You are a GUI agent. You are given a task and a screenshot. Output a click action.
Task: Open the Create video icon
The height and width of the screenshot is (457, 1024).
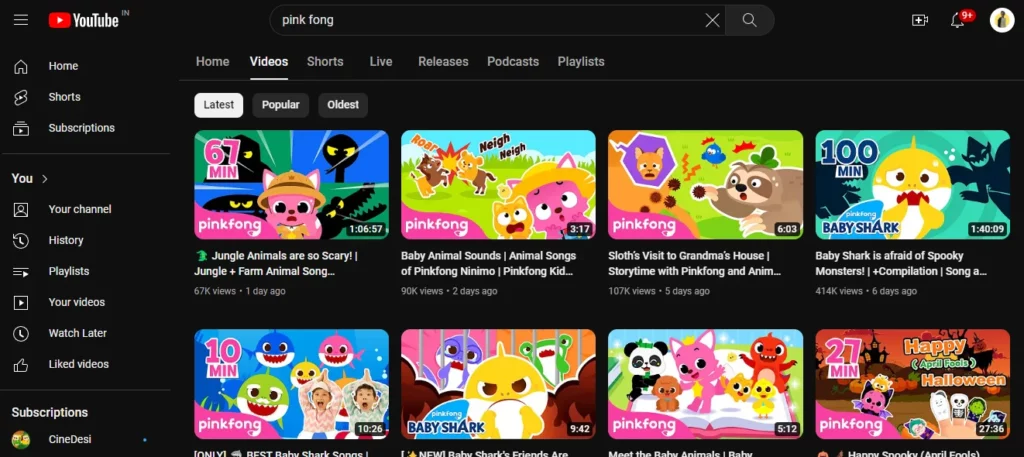[x=920, y=20]
